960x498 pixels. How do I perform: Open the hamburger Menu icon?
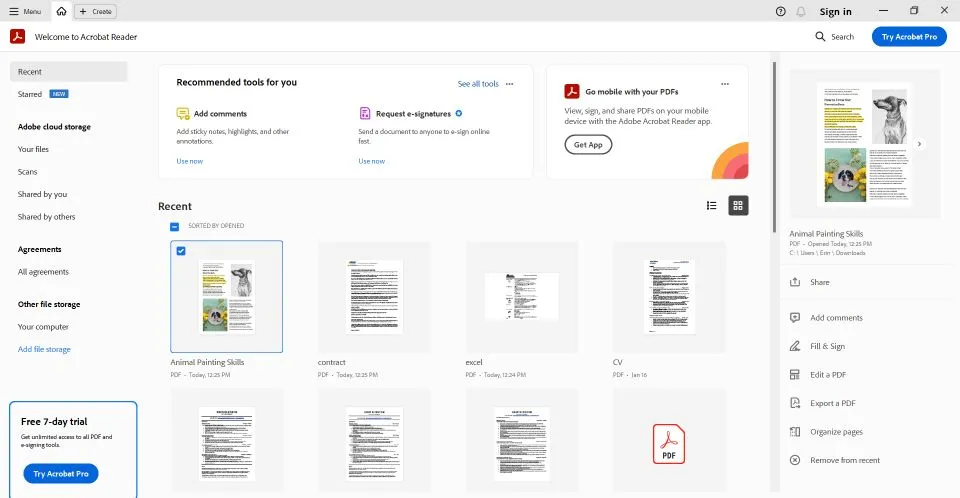(x=13, y=11)
